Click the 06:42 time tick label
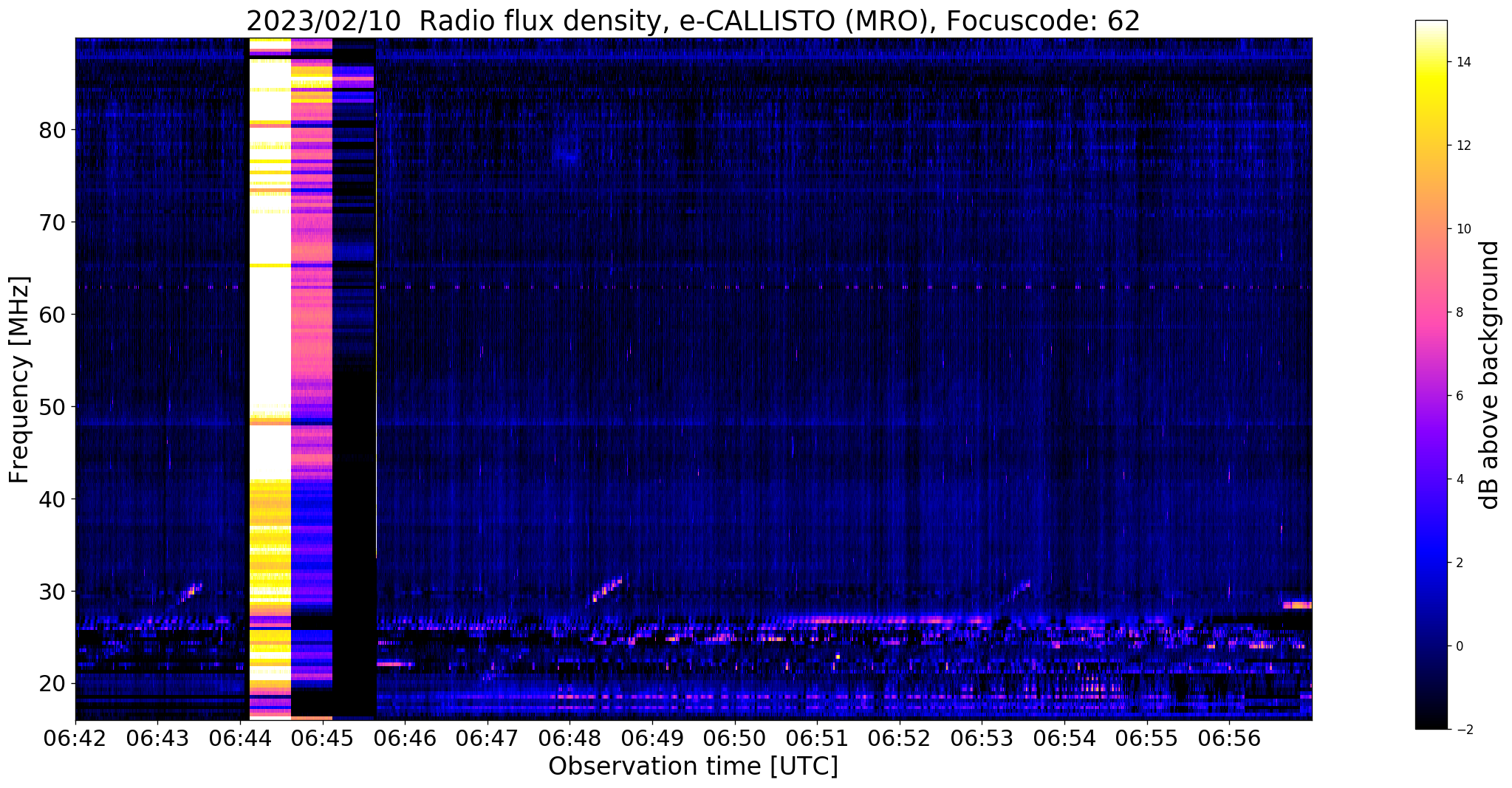 click(x=75, y=737)
